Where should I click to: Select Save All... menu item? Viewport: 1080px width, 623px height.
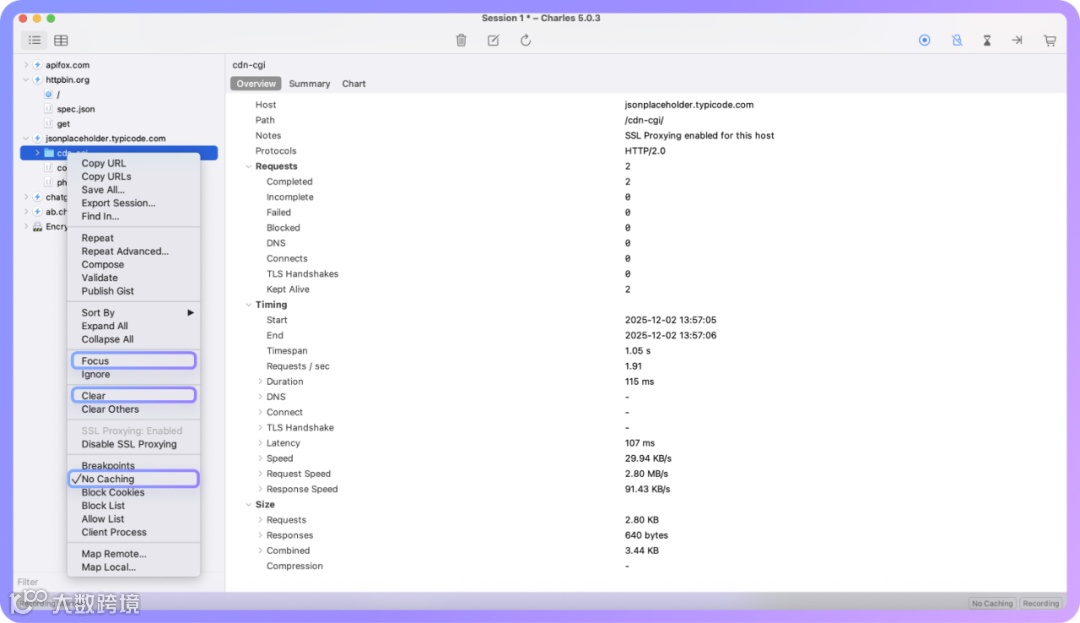(134, 190)
